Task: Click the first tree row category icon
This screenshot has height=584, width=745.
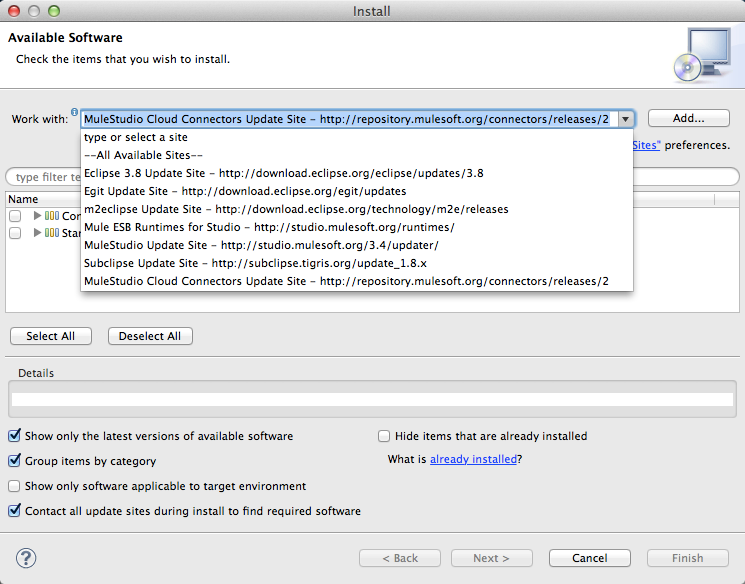Action: pos(52,216)
